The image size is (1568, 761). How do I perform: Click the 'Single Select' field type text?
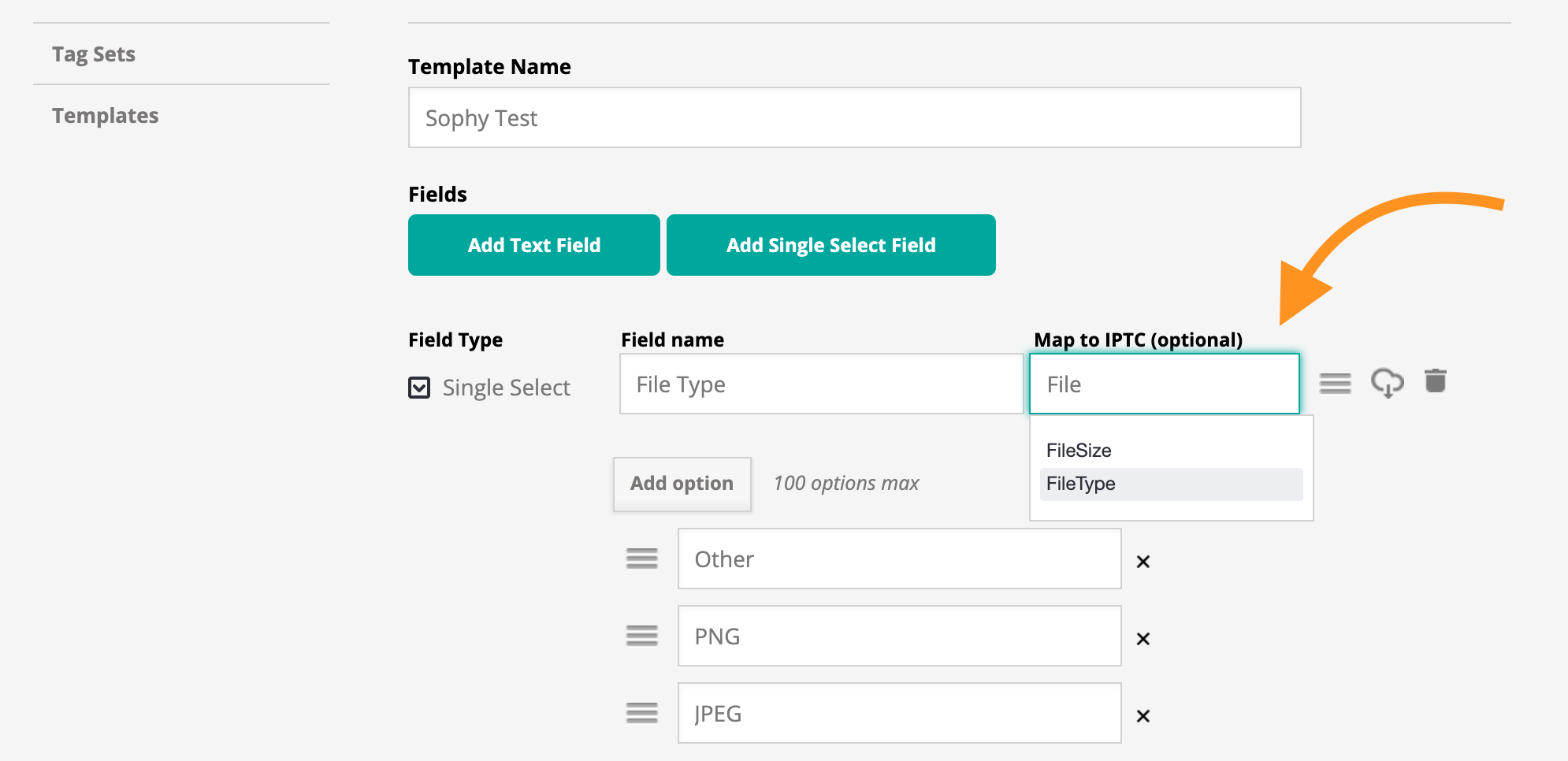[x=507, y=388]
